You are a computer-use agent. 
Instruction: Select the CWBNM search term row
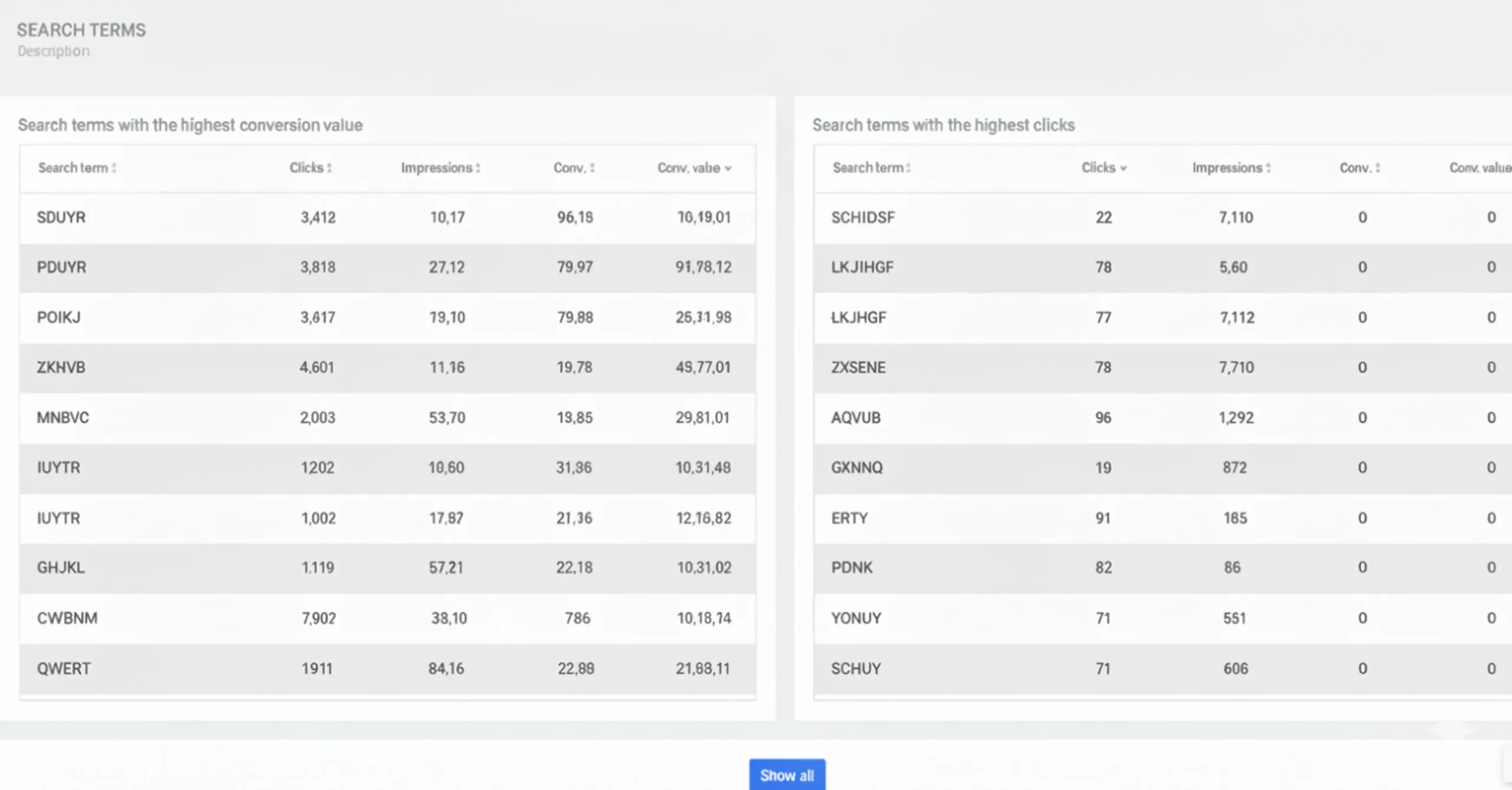click(x=67, y=619)
